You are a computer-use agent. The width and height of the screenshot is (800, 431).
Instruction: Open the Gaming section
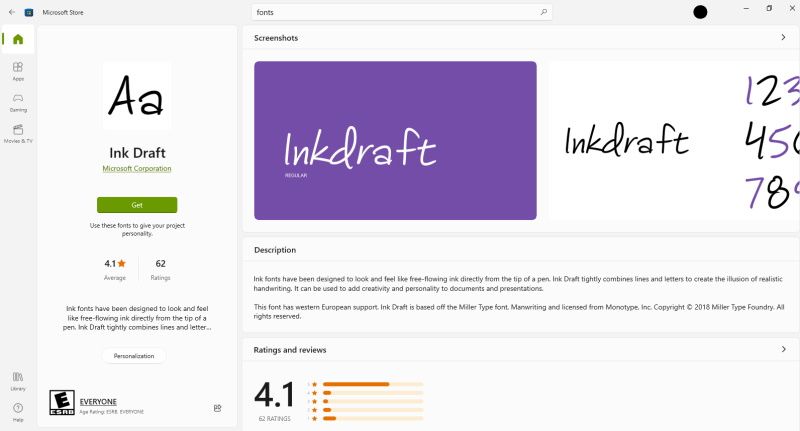pyautogui.click(x=18, y=103)
